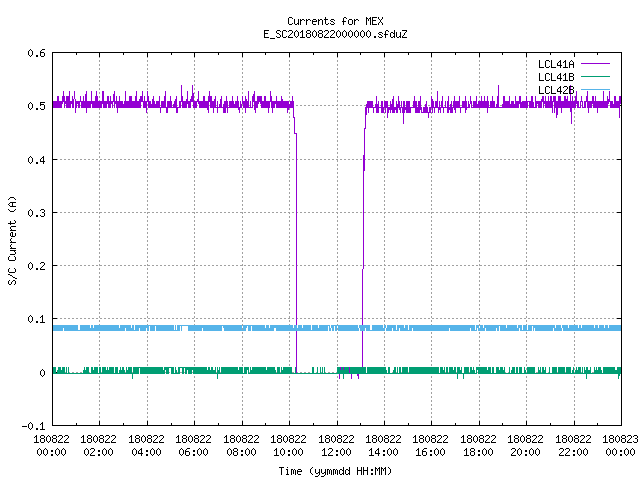Screen dimensions: 640x480
Task: Click the LCL42B legend label
Action: 556,90
